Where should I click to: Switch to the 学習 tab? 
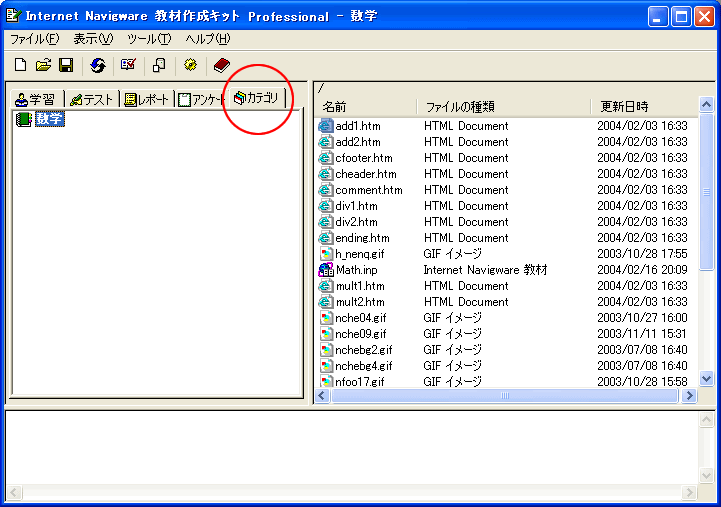[37, 99]
